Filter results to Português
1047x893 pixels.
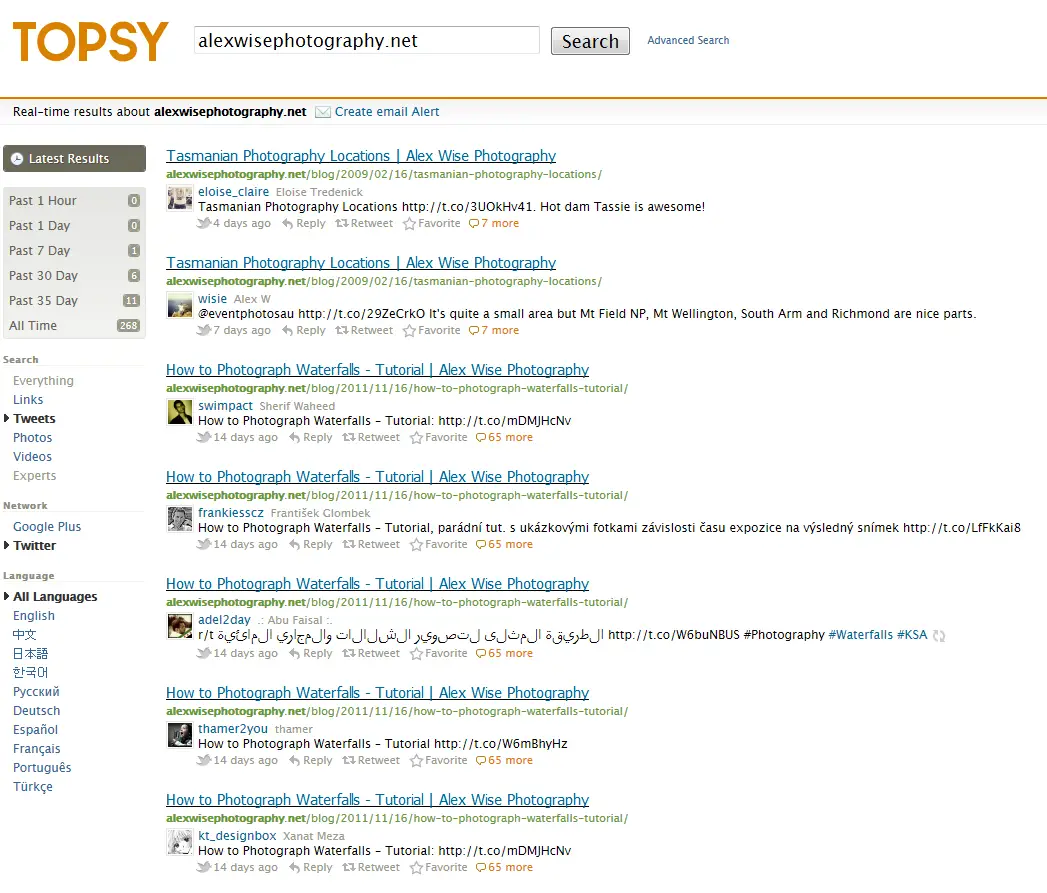pyautogui.click(x=42, y=768)
